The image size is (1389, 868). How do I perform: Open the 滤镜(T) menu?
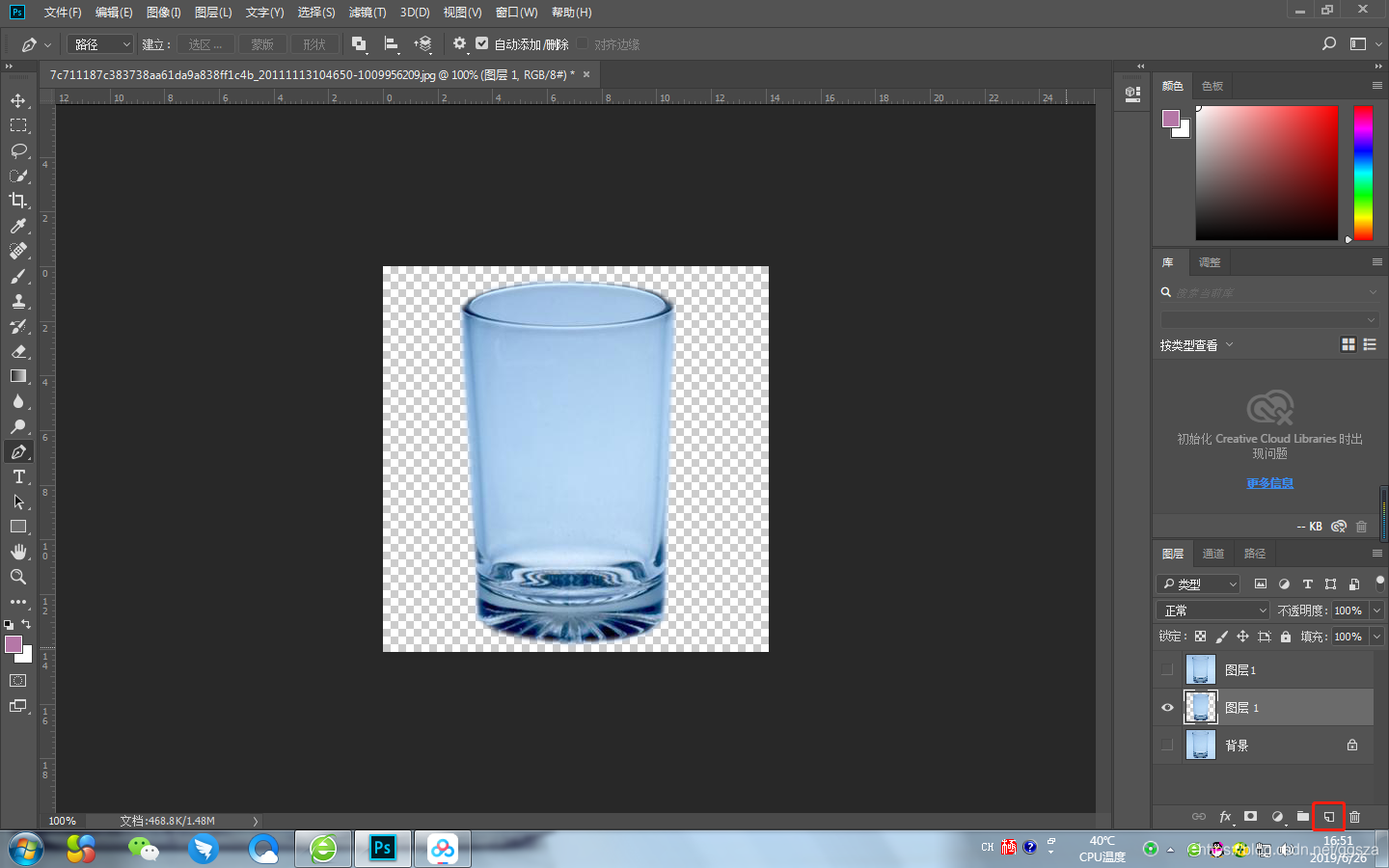(x=368, y=13)
